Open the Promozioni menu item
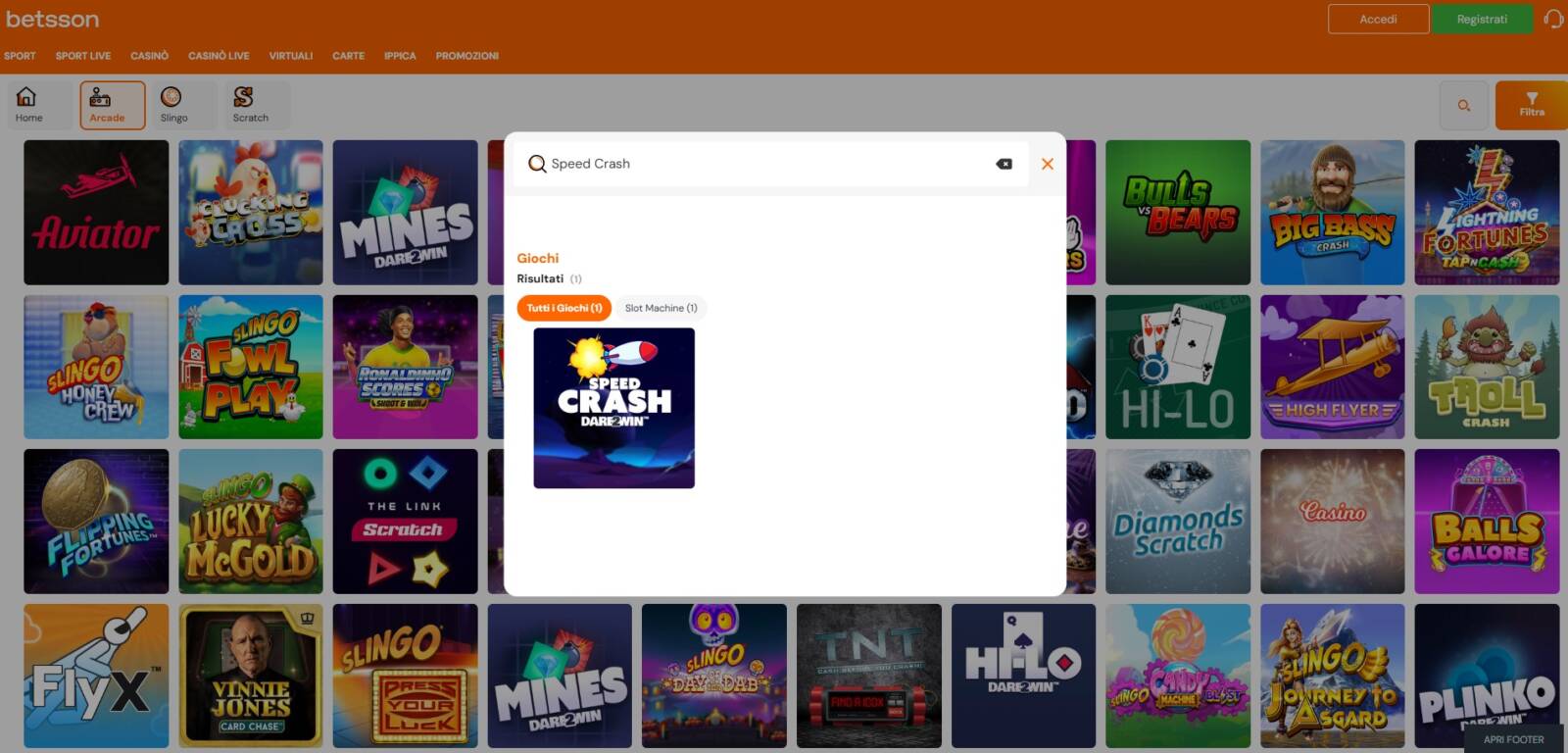1568x753 pixels. pyautogui.click(x=466, y=56)
